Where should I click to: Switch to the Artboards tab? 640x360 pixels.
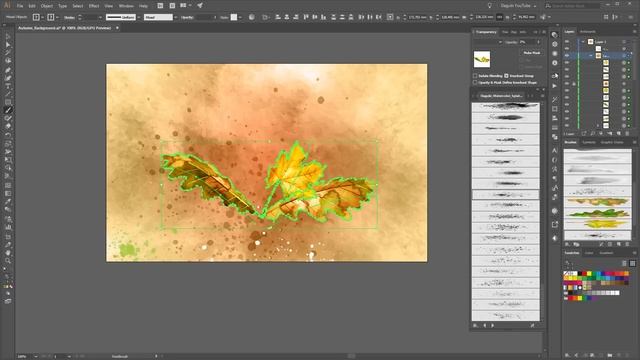[588, 31]
